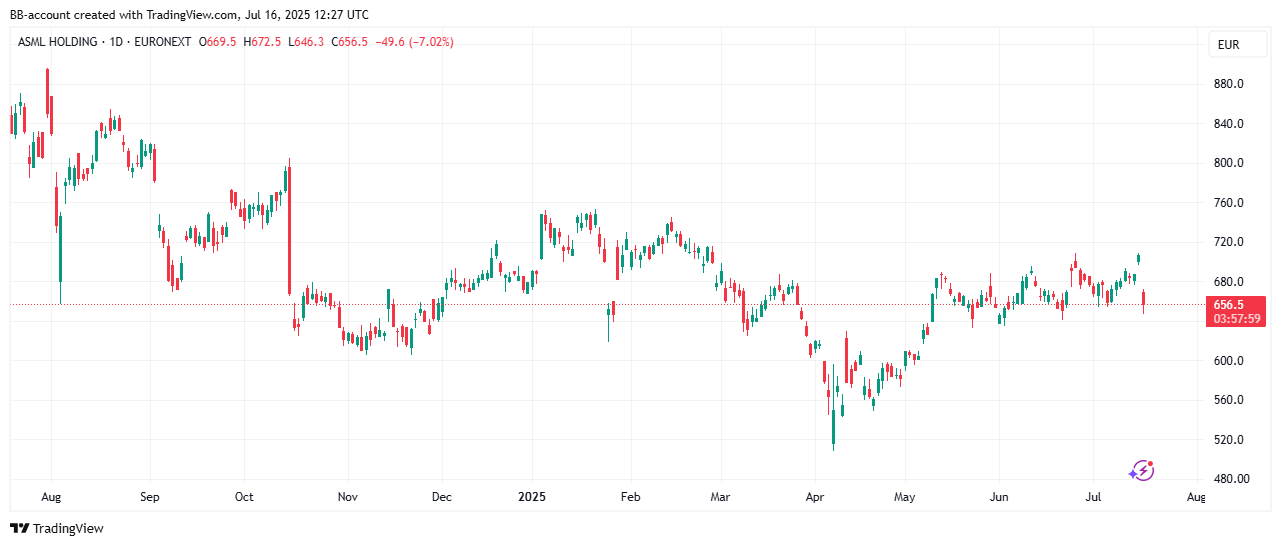1281x546 pixels.
Task: Click the Mar label on time axis
Action: pos(720,496)
